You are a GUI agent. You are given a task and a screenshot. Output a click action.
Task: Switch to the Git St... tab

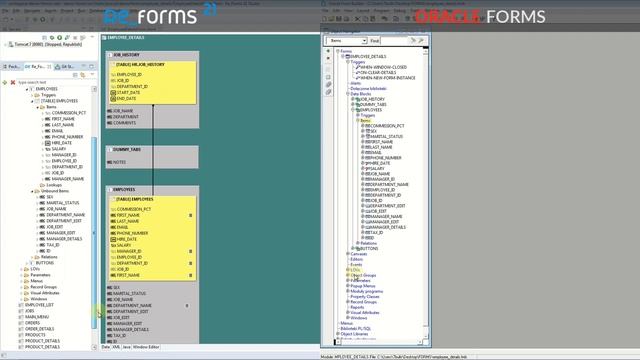tap(64, 67)
